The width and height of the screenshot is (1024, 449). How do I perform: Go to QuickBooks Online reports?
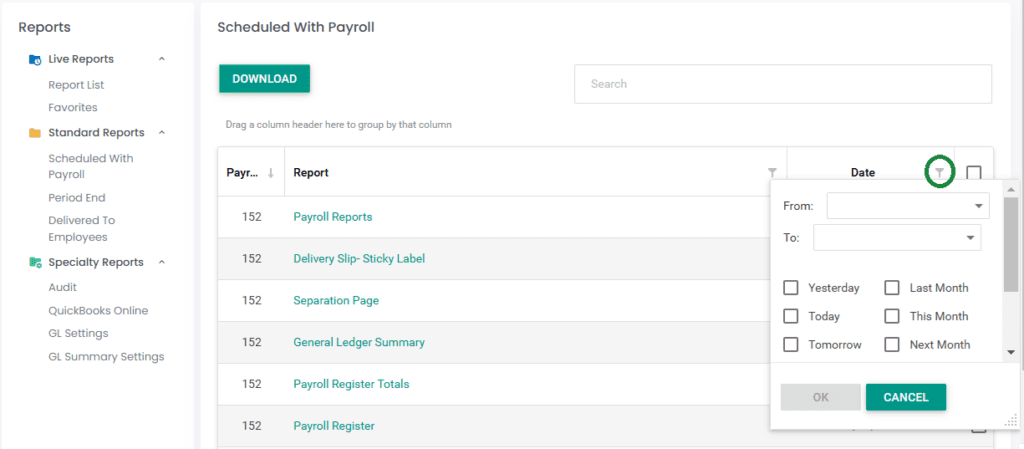(x=98, y=310)
